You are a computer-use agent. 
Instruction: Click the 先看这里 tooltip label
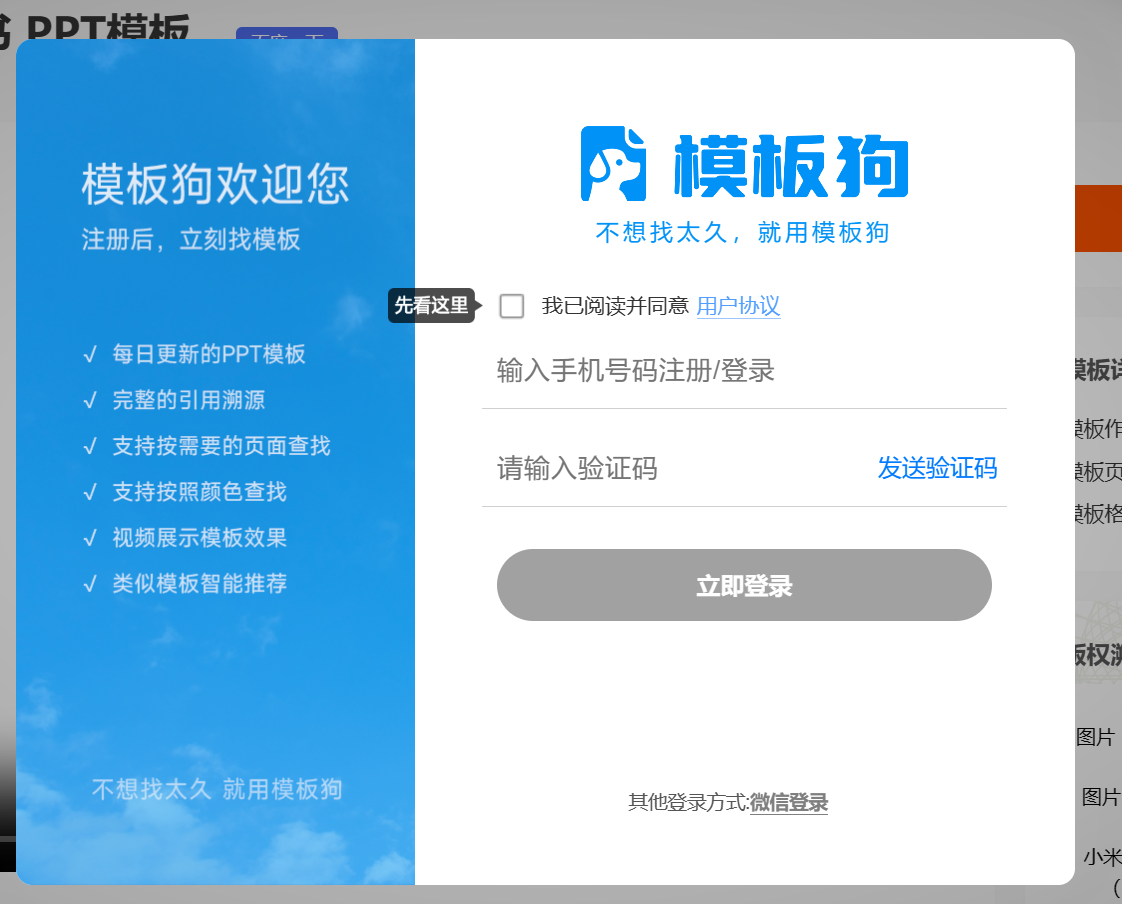(433, 306)
